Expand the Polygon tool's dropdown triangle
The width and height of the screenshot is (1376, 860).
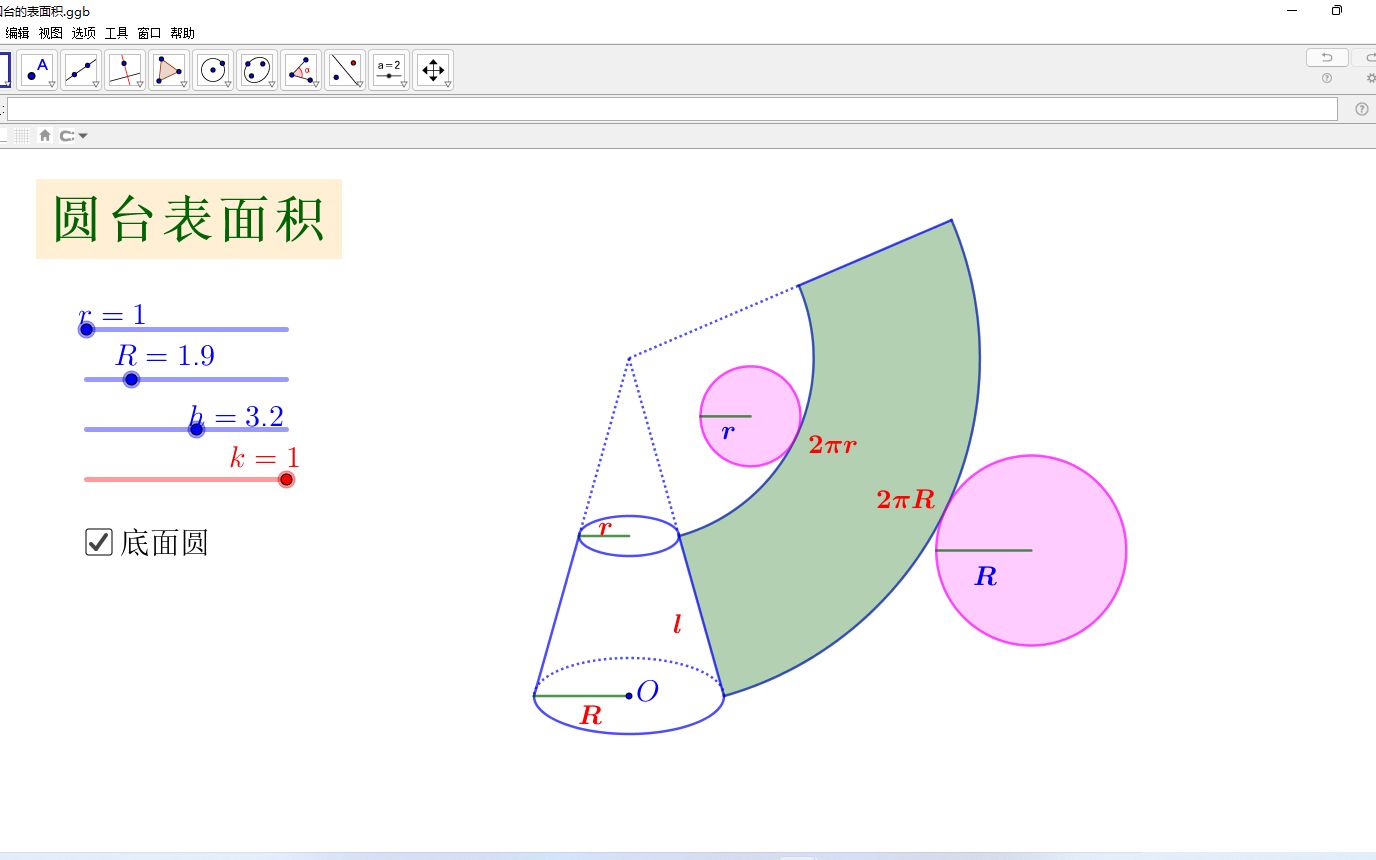(184, 85)
